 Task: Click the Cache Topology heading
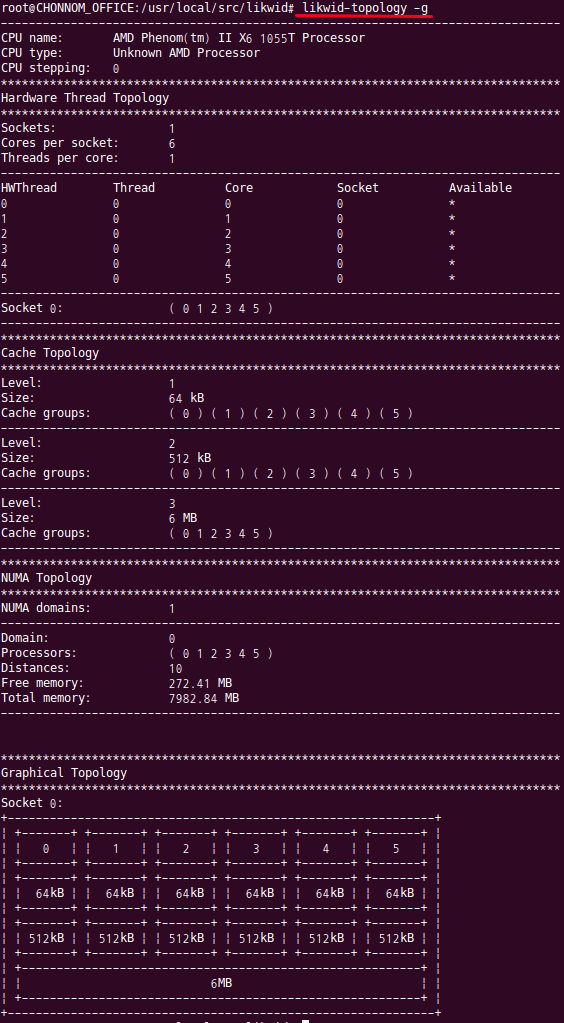[50, 353]
